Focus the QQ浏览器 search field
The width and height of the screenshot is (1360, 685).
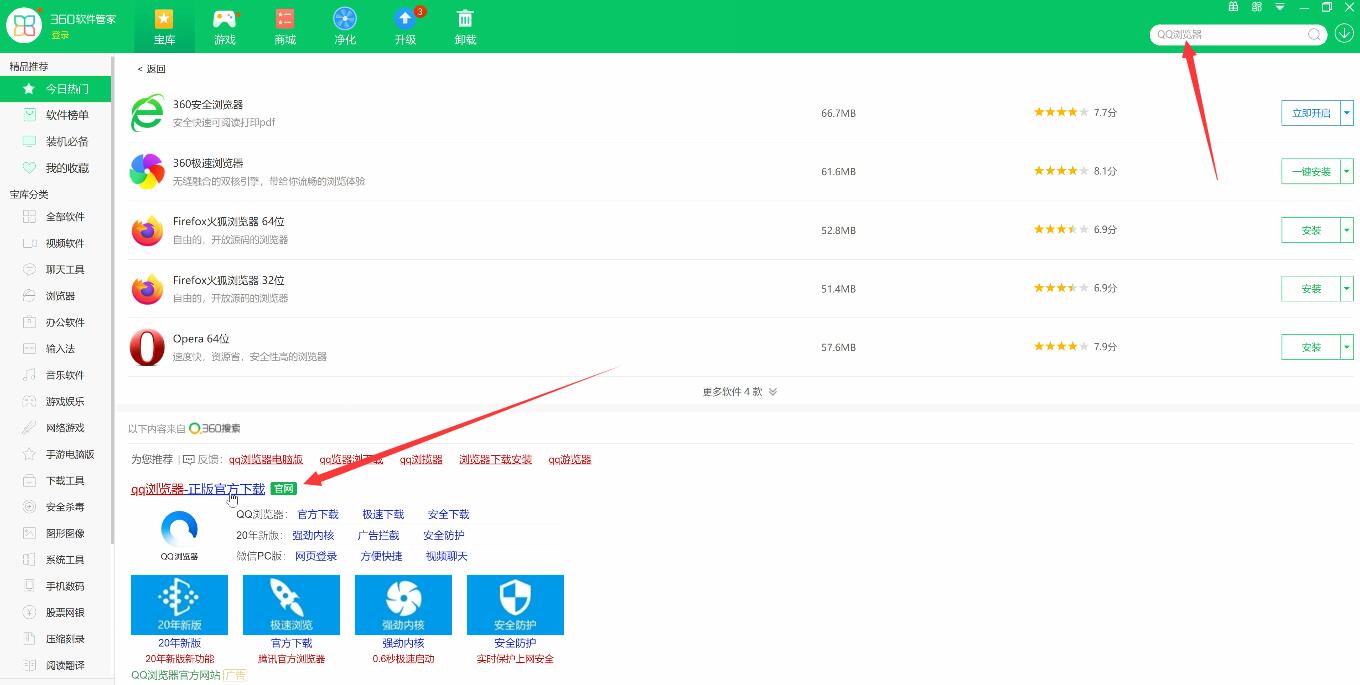[x=1229, y=34]
